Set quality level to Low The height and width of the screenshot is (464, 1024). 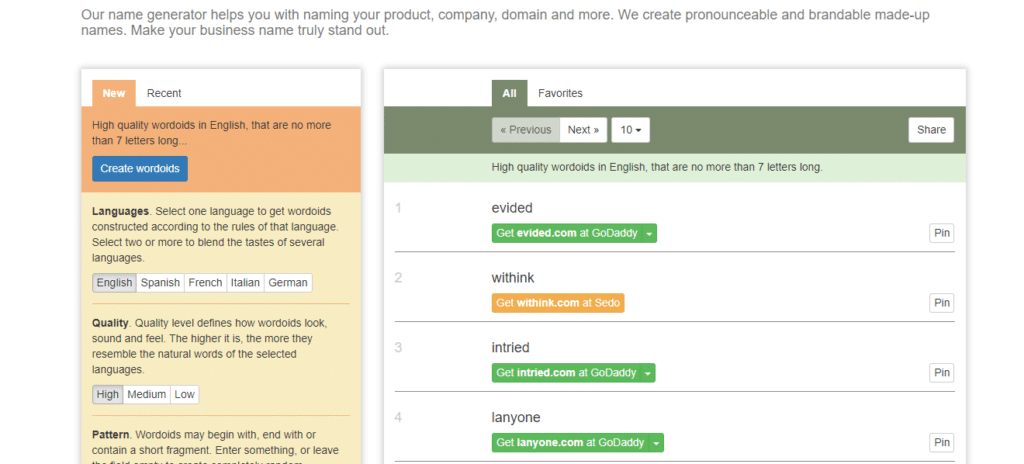tap(184, 395)
